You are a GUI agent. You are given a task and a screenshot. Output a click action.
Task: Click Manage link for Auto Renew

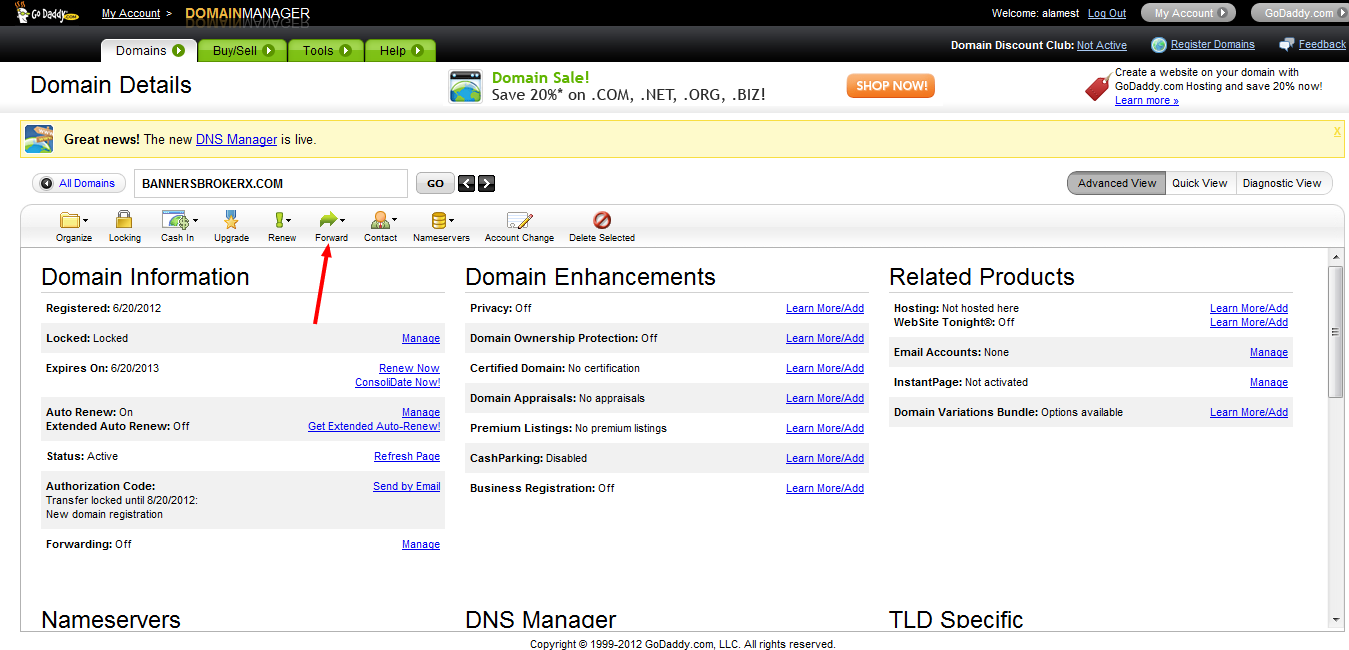pos(421,412)
